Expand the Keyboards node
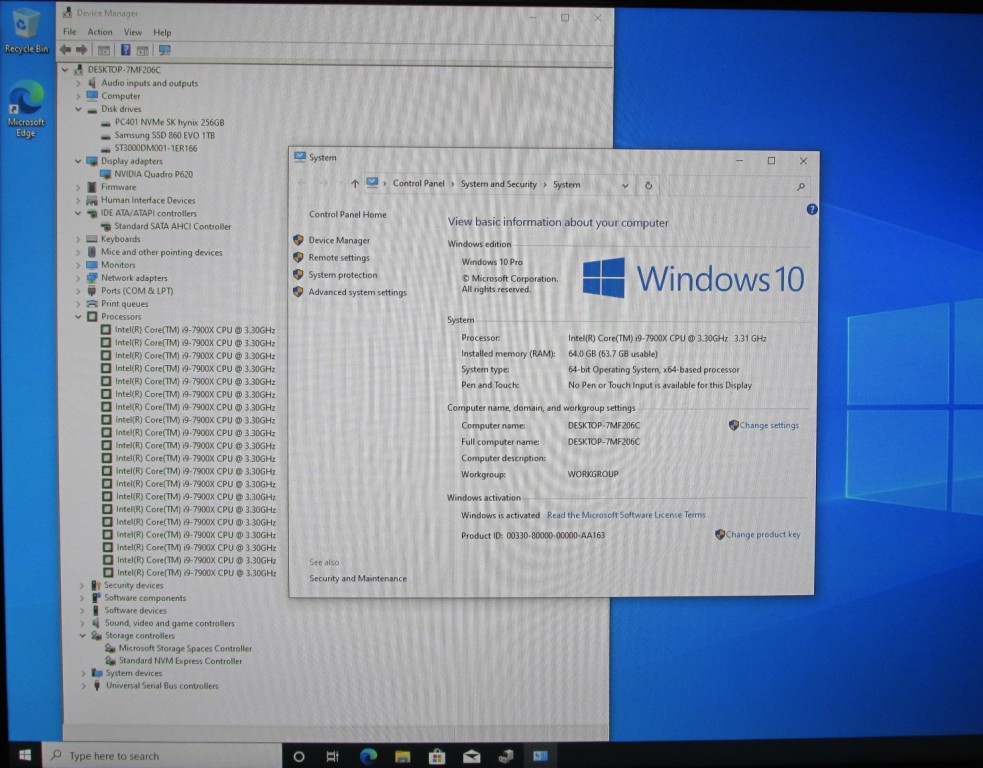The width and height of the screenshot is (983, 768). tap(78, 239)
